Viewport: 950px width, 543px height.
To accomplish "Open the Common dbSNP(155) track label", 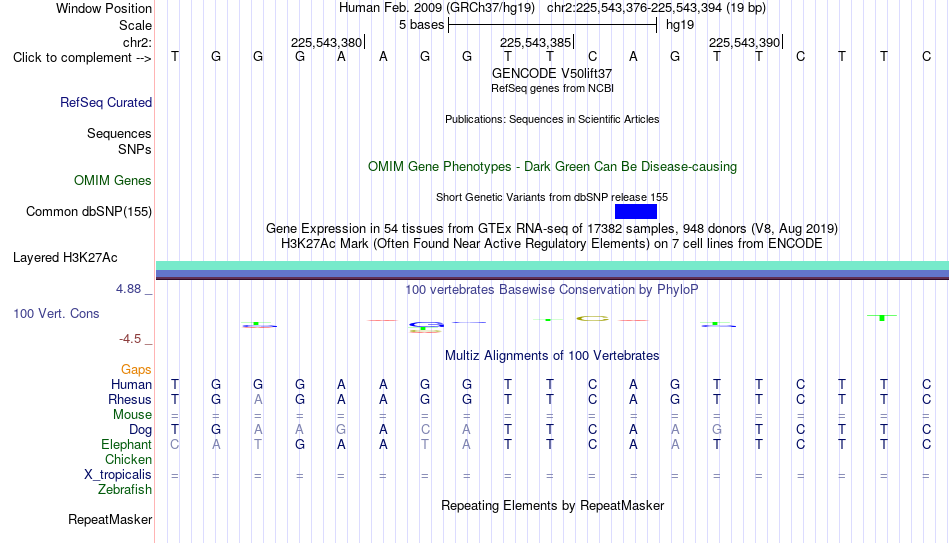I will [89, 212].
